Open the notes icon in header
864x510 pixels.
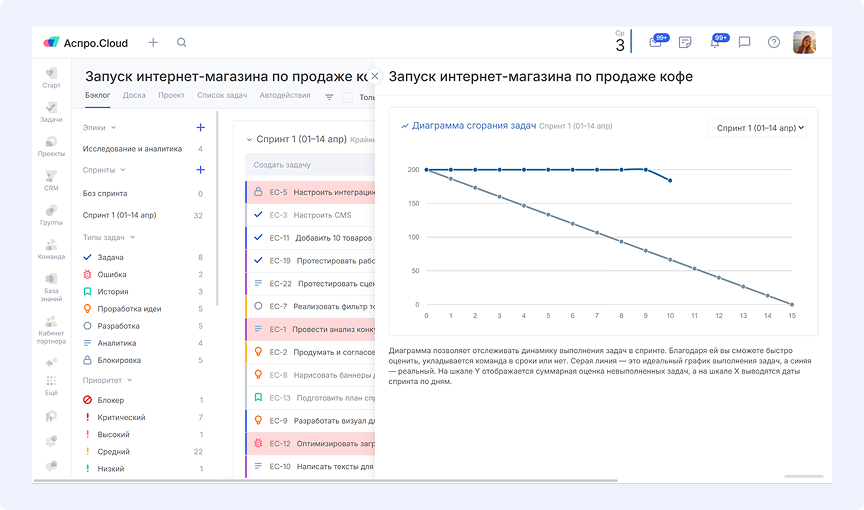tap(685, 42)
